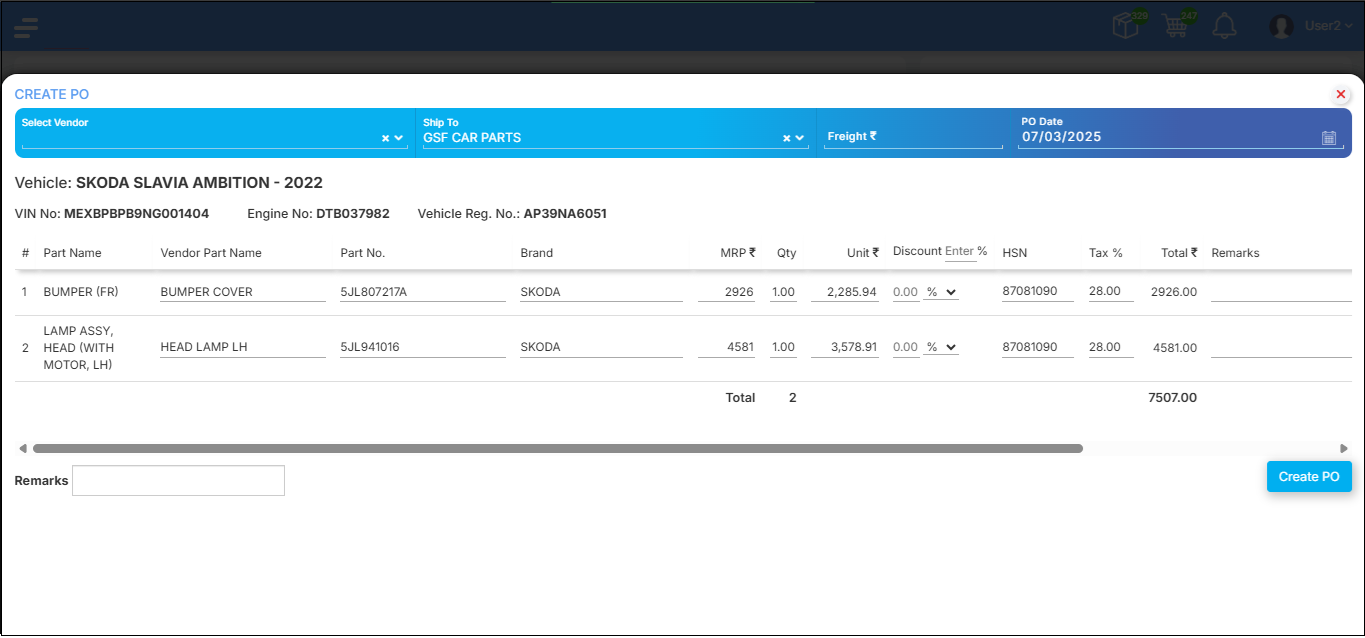Click the scrollbar left arrow
The height and width of the screenshot is (638, 1365).
[x=22, y=449]
